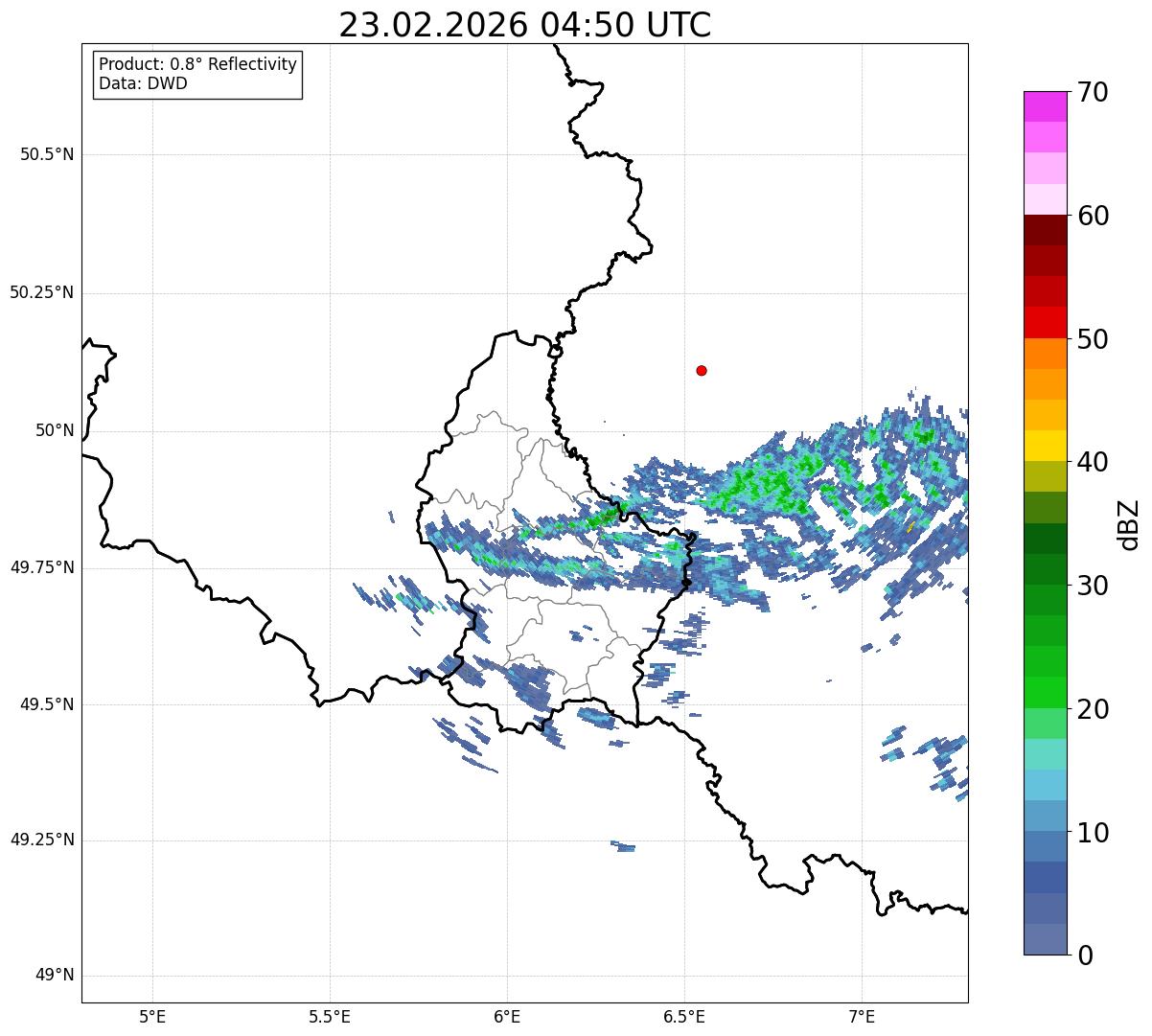Pick the bright green colorbar swatch above 20
The image size is (1152, 1036).
[x=1046, y=693]
